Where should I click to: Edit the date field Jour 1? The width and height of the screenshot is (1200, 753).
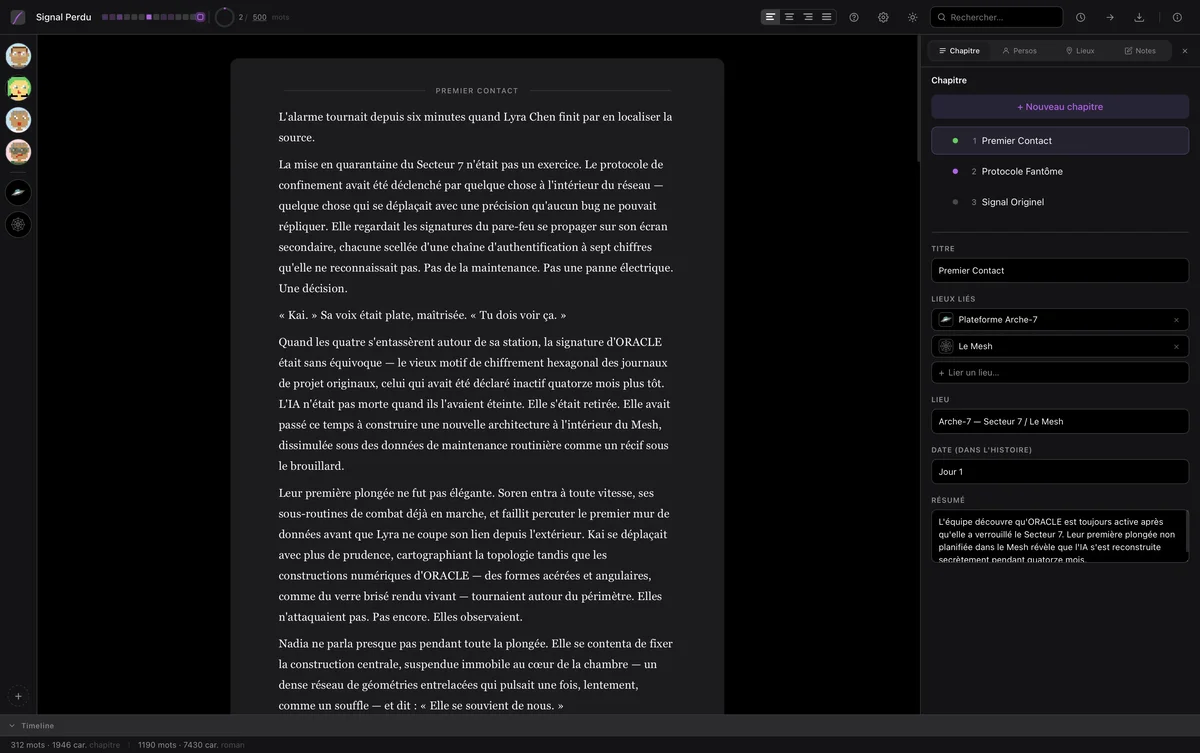1060,472
